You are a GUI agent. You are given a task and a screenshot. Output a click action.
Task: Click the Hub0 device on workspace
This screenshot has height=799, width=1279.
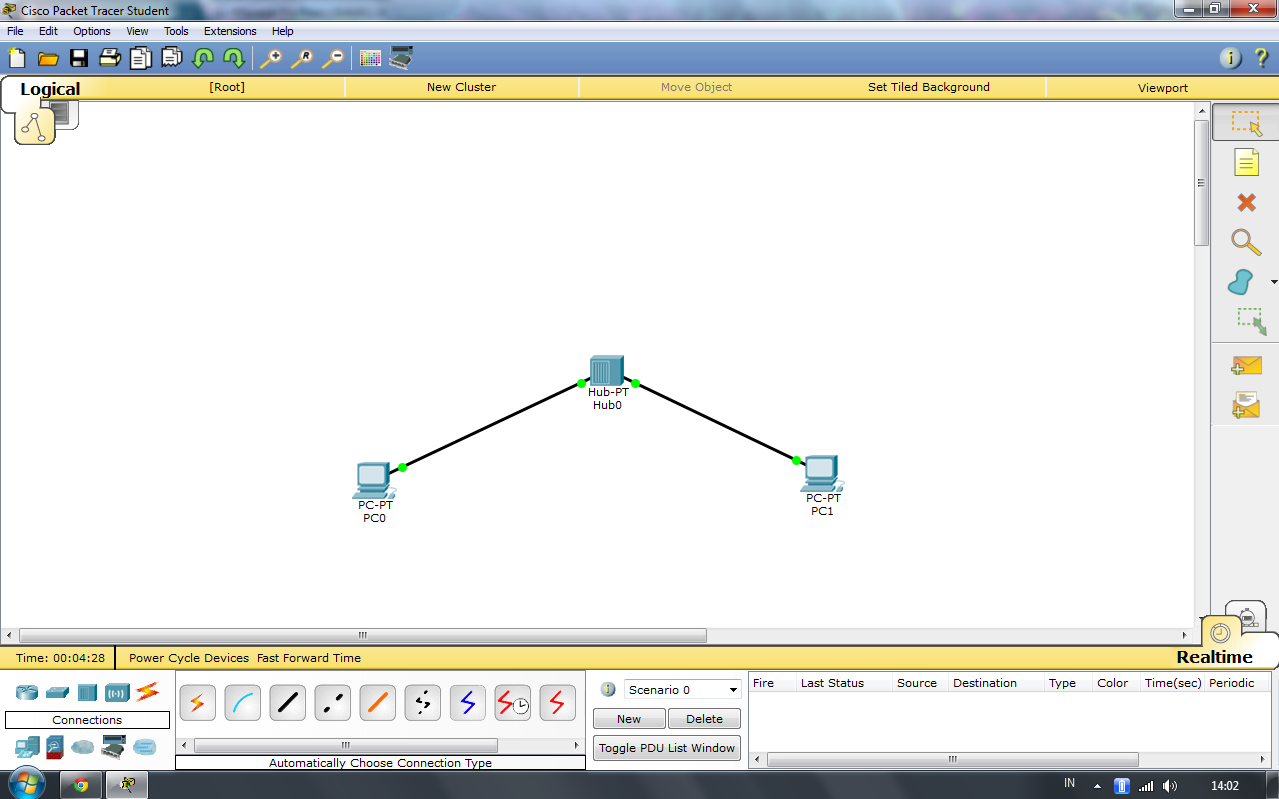(607, 371)
